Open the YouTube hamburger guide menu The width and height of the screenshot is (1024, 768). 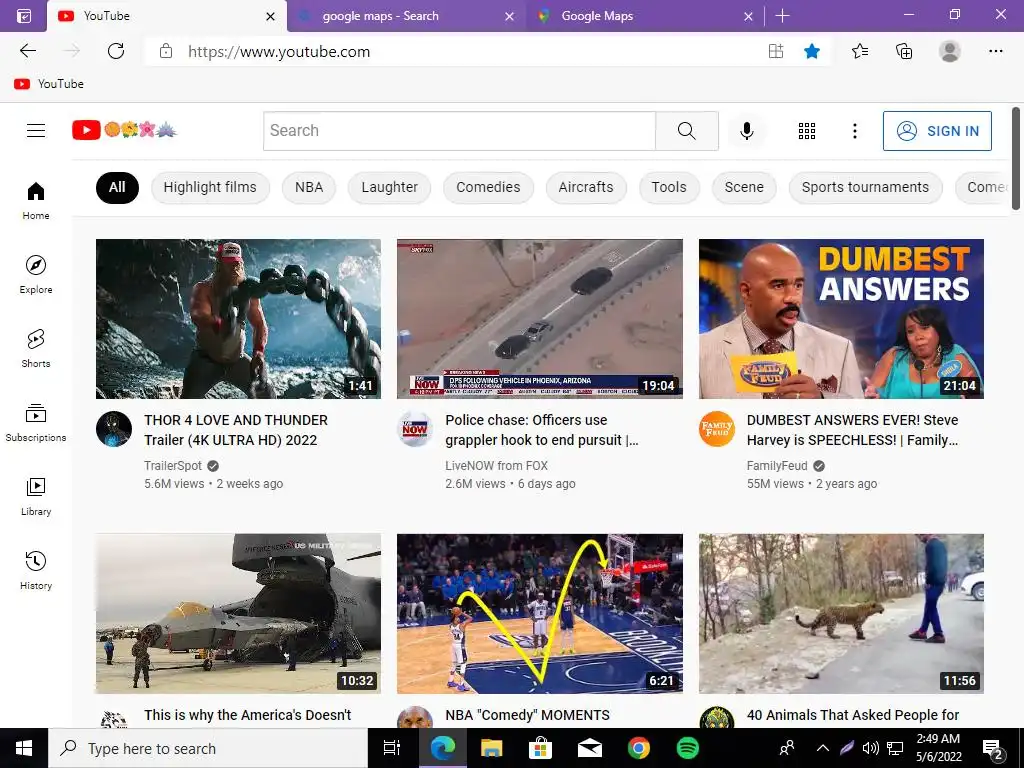pyautogui.click(x=36, y=131)
